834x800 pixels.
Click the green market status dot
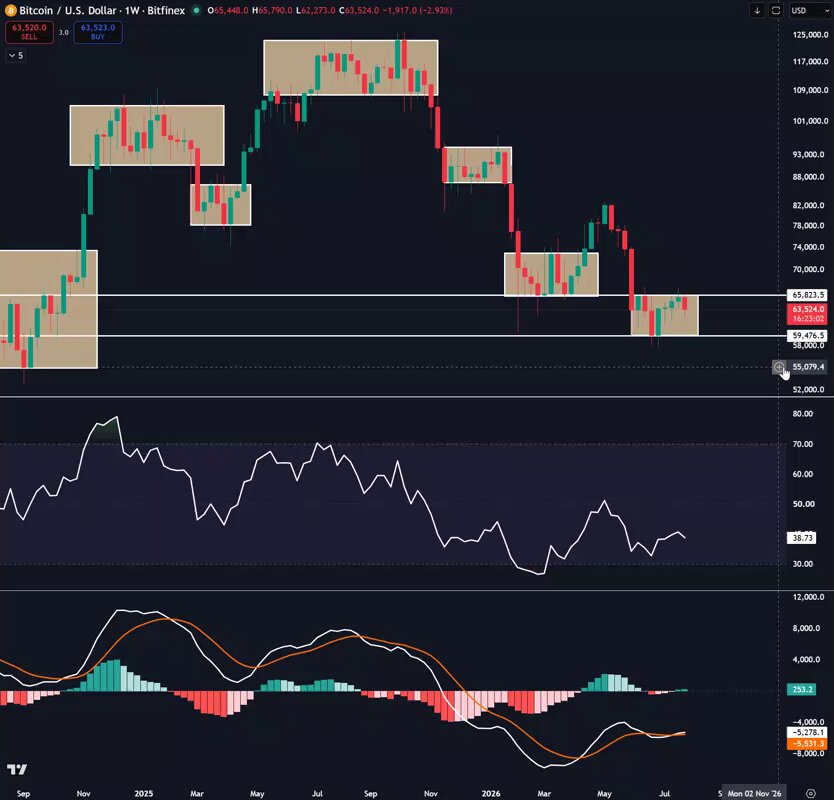[196, 10]
